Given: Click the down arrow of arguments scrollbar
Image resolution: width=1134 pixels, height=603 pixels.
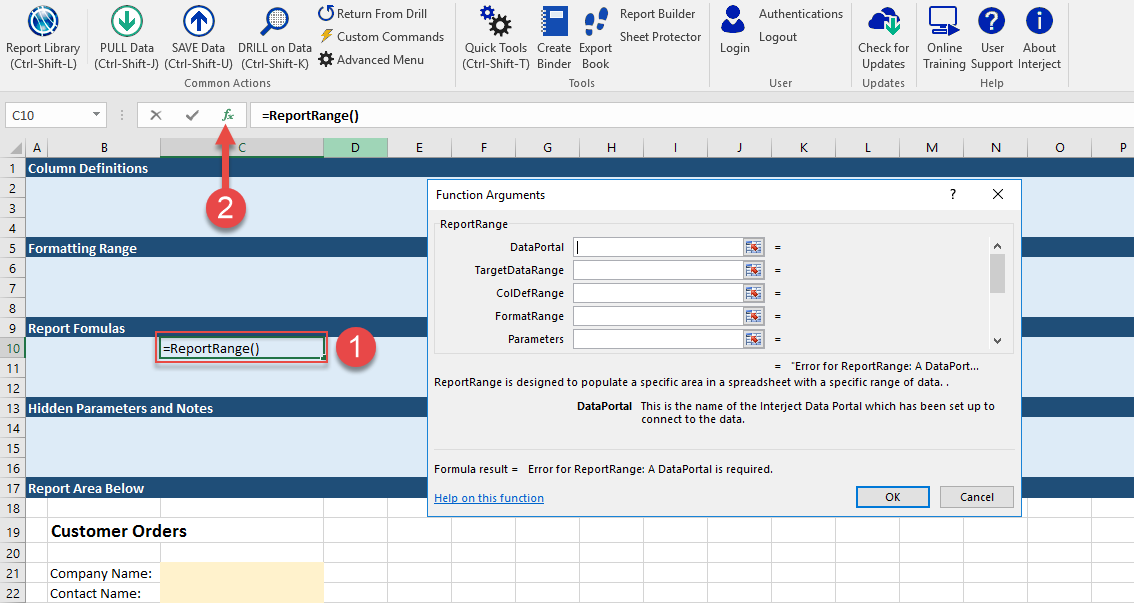Looking at the screenshot, I should [997, 340].
